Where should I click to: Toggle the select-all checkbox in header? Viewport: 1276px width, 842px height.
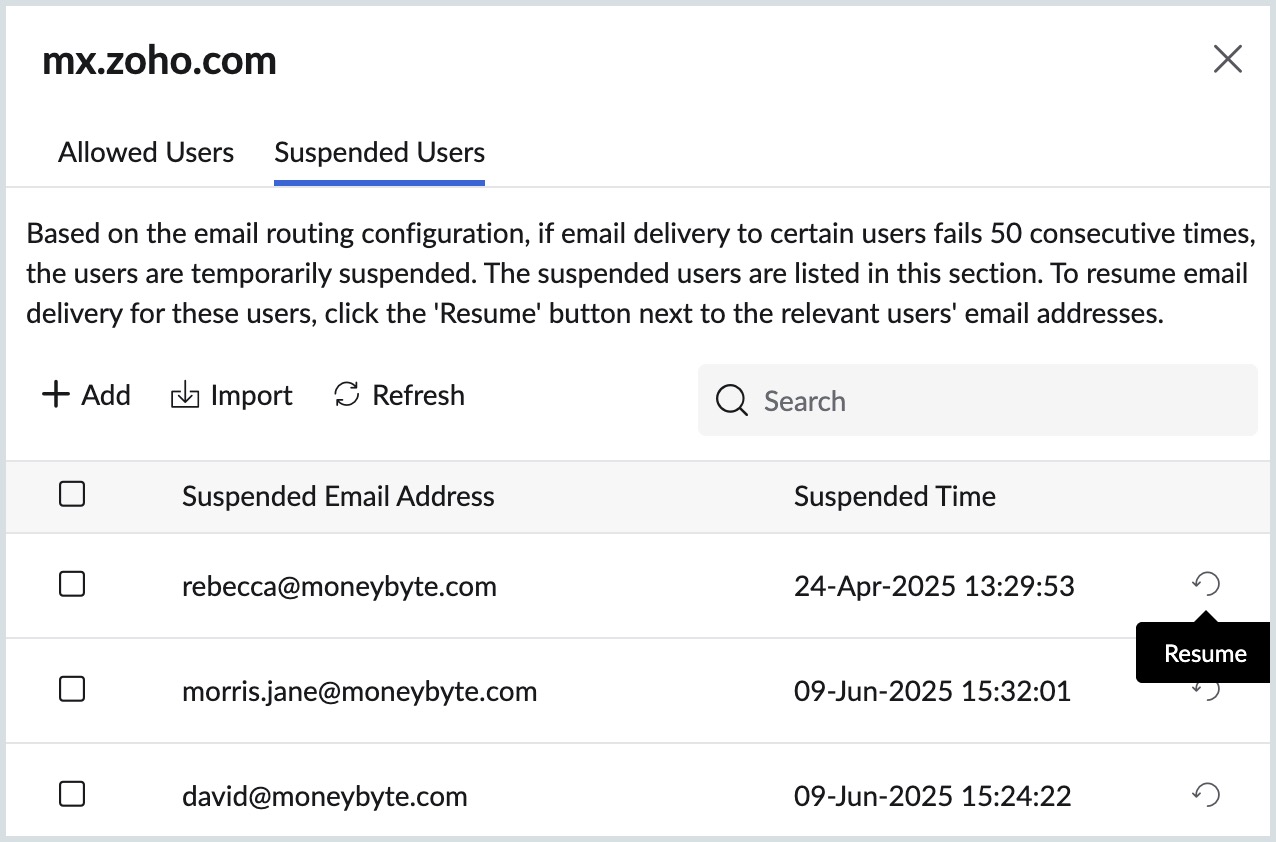click(x=72, y=494)
